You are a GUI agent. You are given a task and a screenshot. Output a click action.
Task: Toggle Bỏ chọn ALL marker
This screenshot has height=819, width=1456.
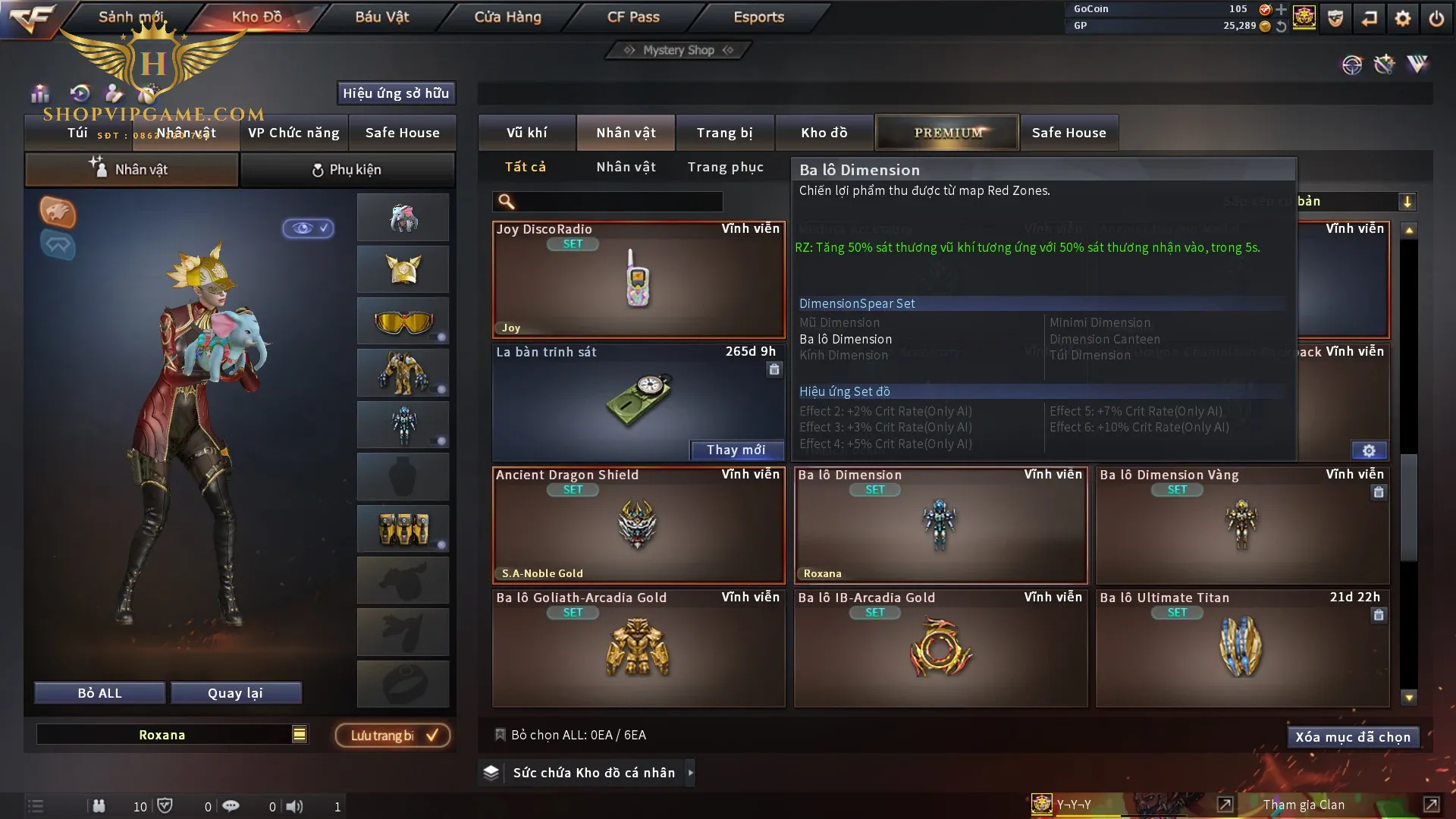click(x=500, y=734)
